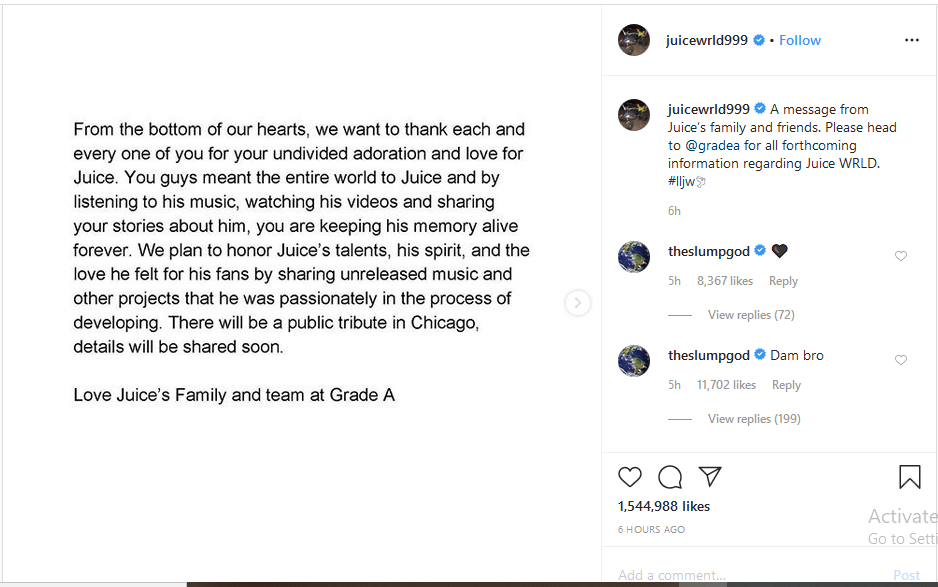View 11,702 likes on Dam bro comment

tap(726, 385)
